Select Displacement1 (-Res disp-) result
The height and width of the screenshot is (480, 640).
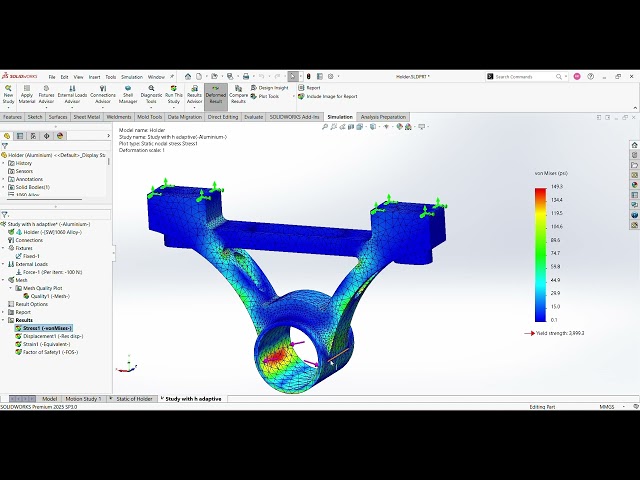(49, 336)
